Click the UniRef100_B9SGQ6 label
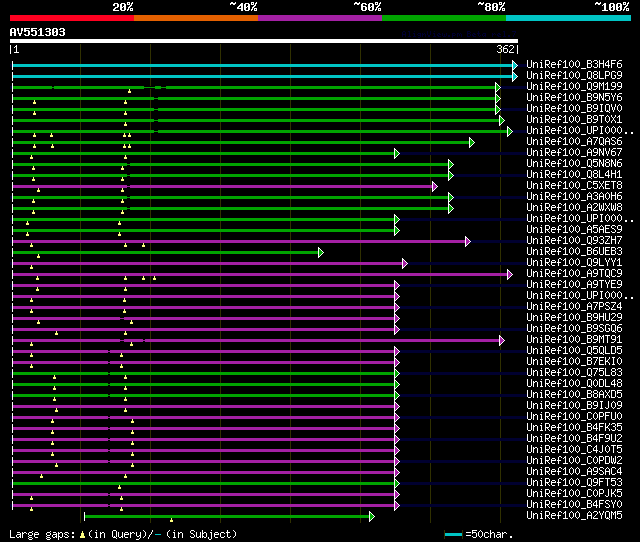This screenshot has height=542, width=640. click(574, 329)
